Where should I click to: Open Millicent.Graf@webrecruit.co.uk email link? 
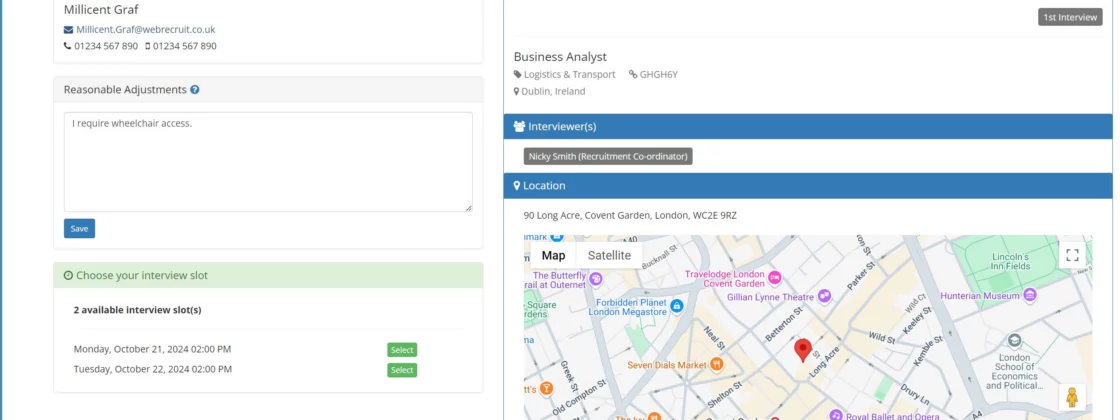pyautogui.click(x=145, y=30)
